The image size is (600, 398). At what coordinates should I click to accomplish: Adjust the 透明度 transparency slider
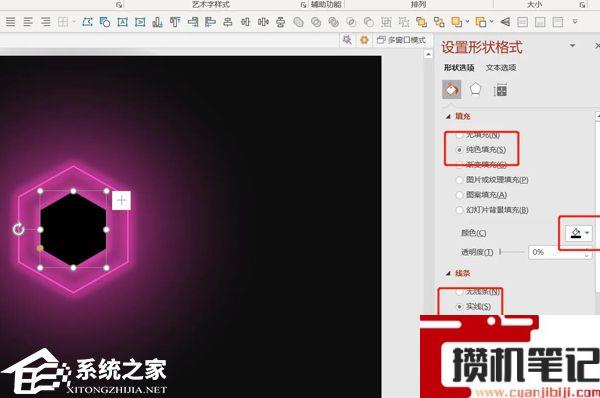point(512,252)
